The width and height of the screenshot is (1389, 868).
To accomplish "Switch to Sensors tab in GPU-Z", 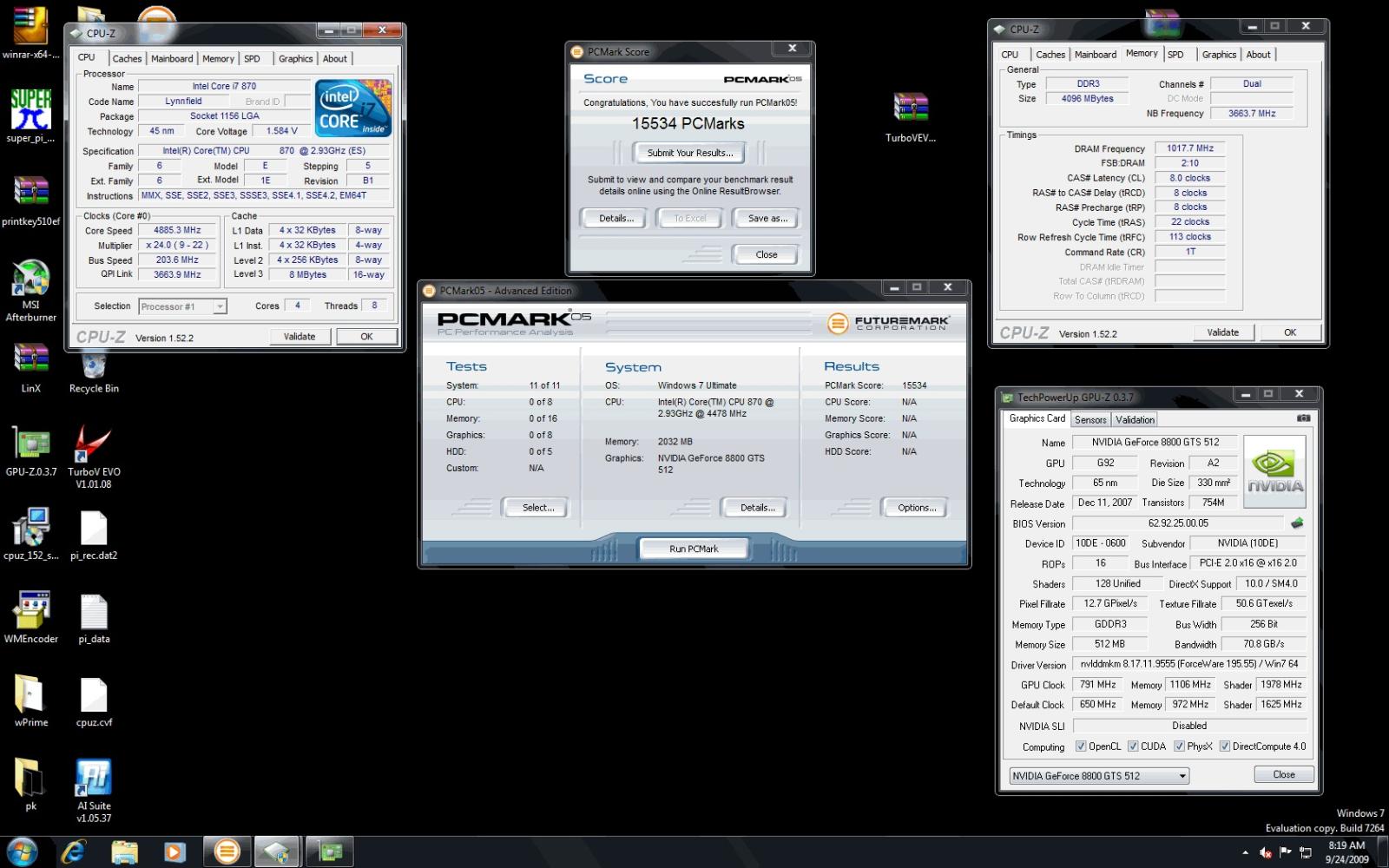I will point(1090,419).
